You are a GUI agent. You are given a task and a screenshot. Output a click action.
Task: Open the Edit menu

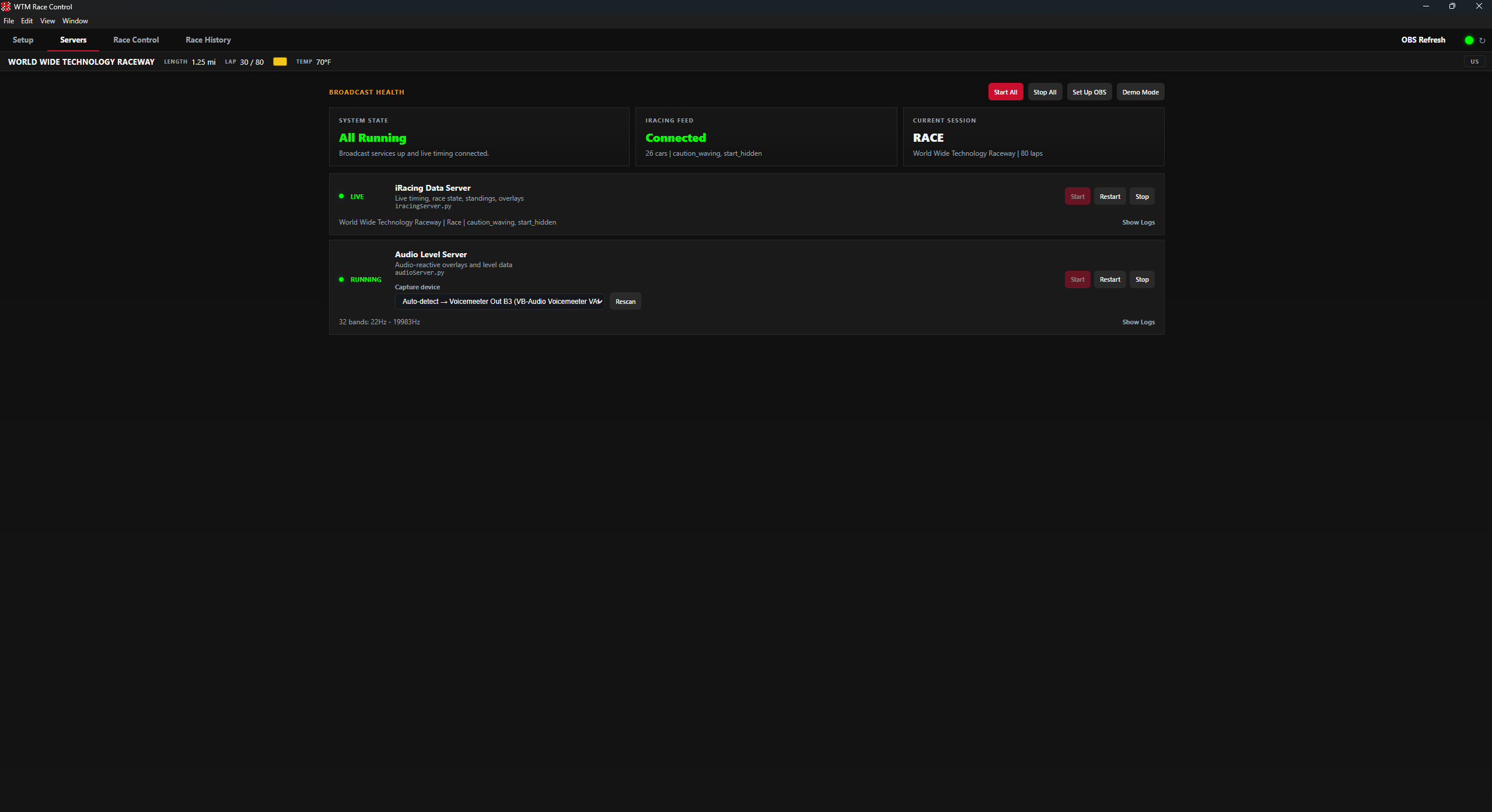point(27,21)
